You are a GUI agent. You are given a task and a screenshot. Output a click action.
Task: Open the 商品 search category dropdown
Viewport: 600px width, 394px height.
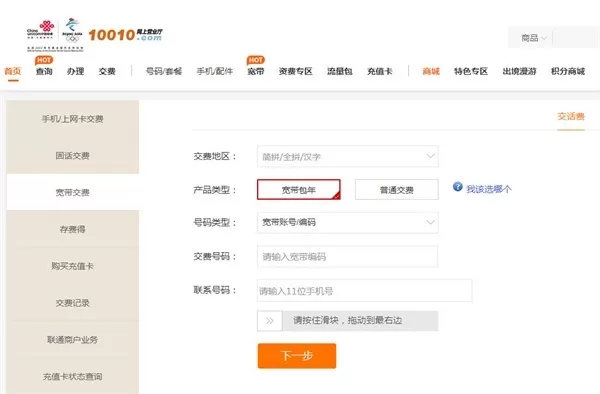(x=533, y=38)
